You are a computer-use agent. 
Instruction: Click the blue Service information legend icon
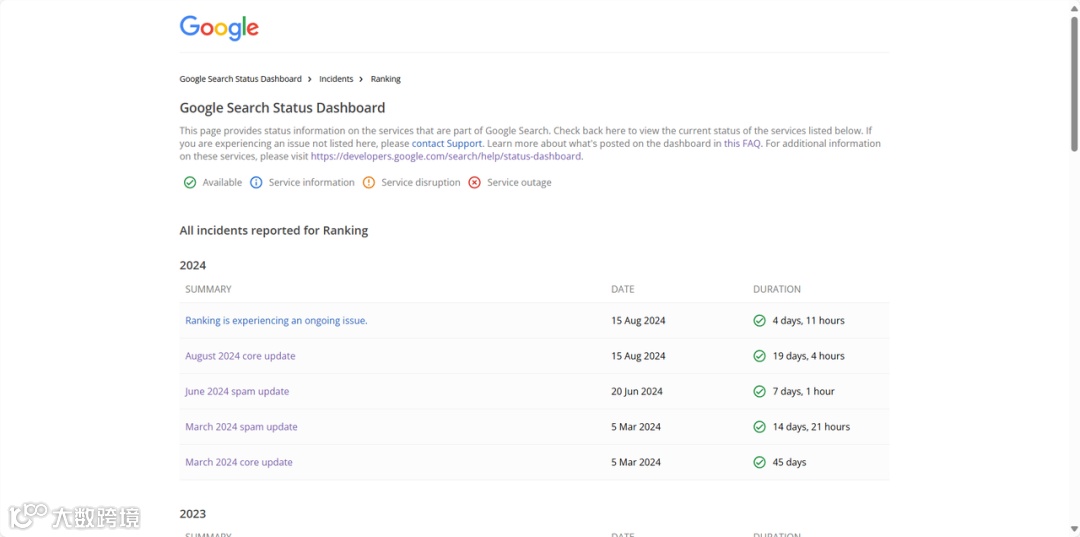256,183
